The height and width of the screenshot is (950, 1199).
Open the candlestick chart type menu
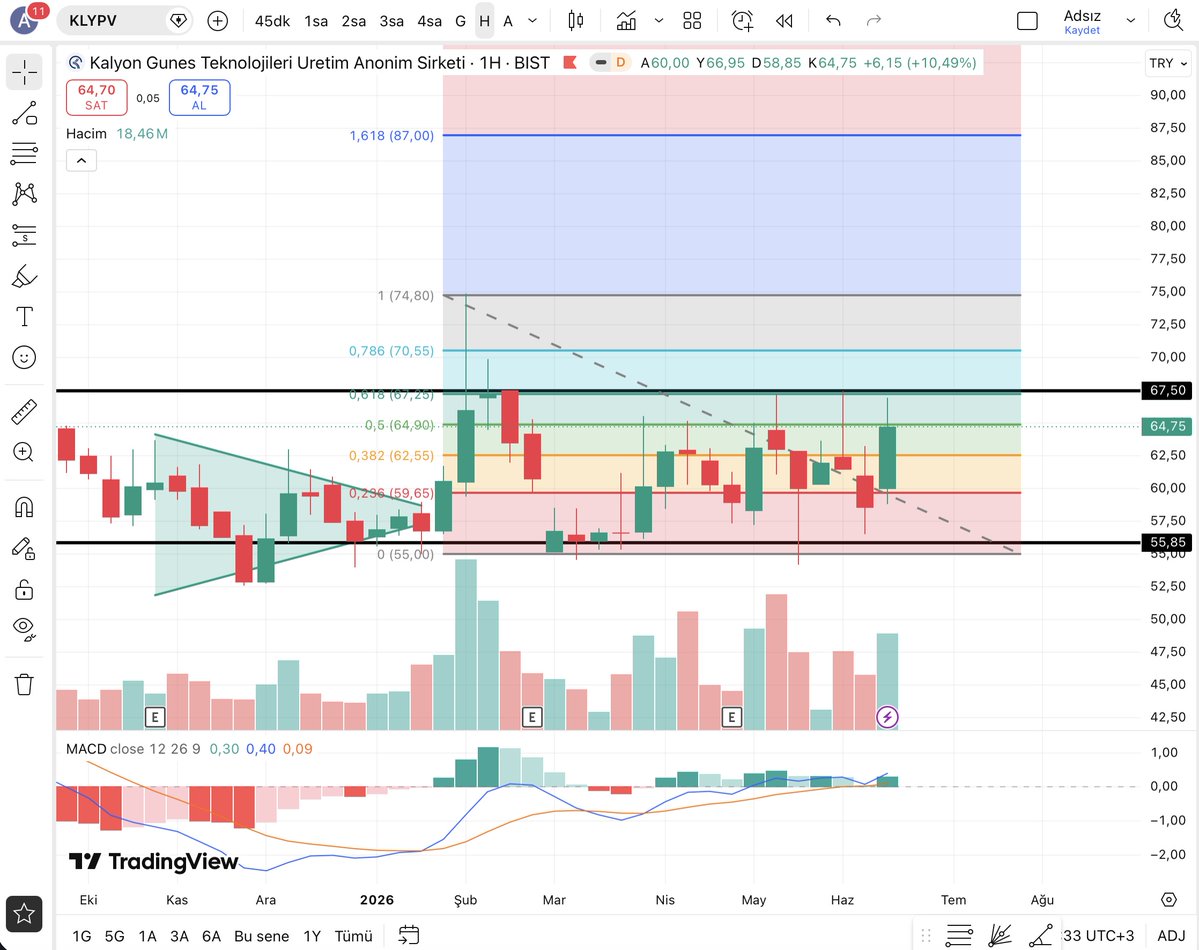(576, 21)
